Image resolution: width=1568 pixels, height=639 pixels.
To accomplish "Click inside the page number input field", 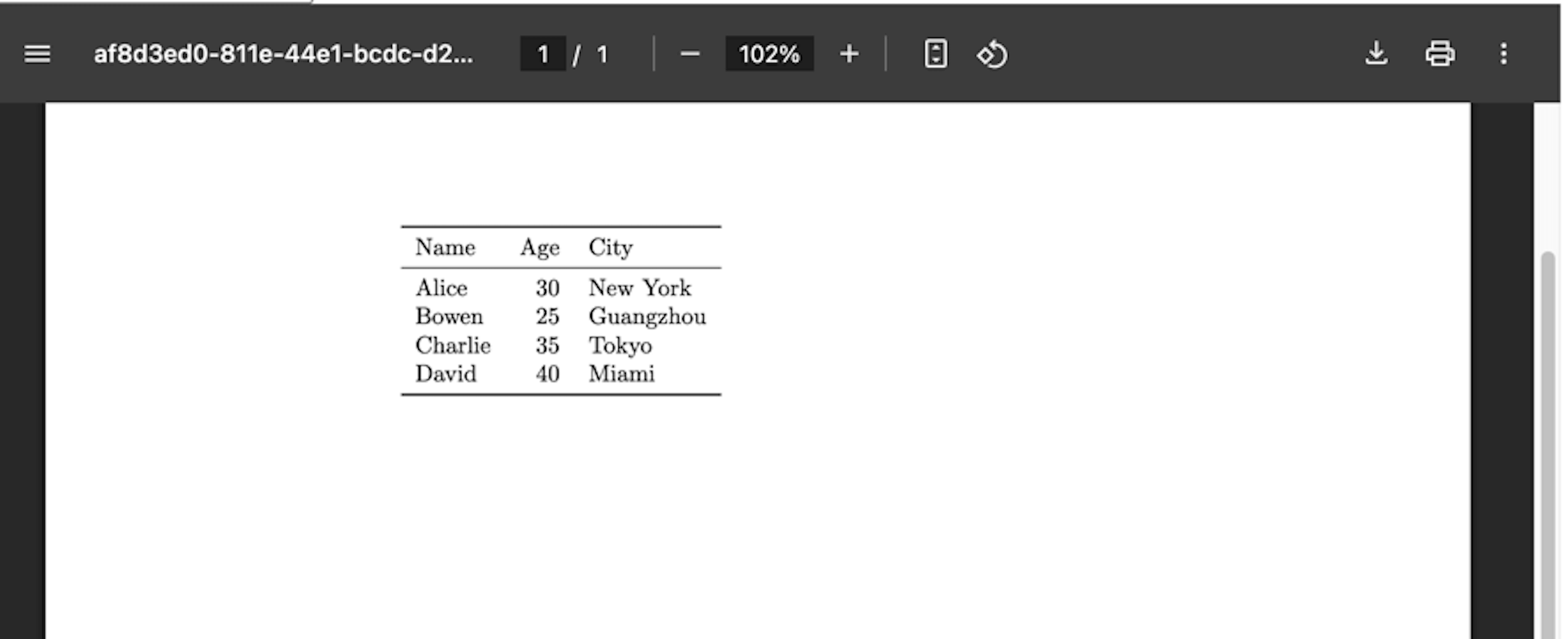I will pyautogui.click(x=543, y=55).
